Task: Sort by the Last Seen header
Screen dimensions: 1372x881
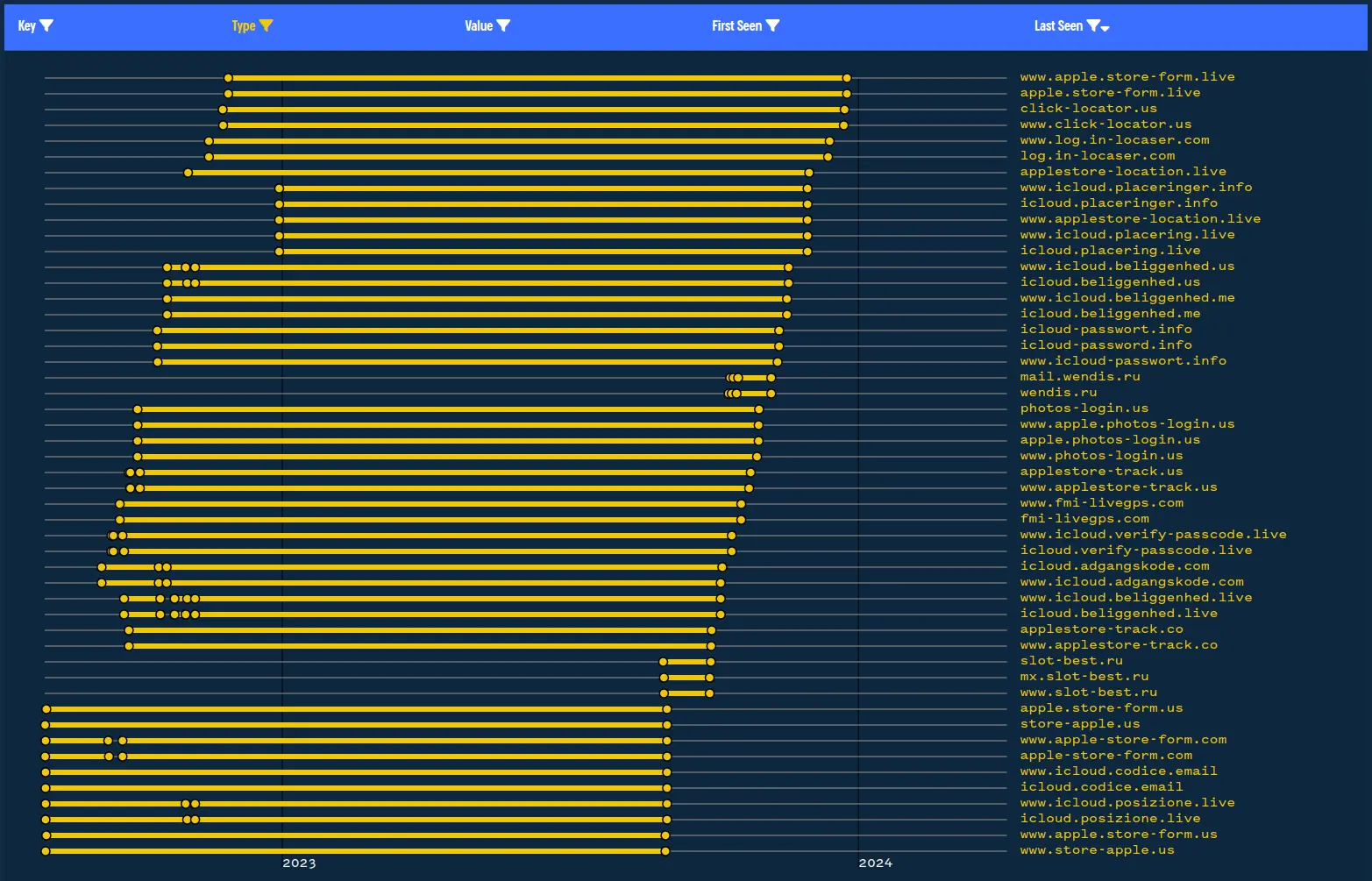Action: pyautogui.click(x=1058, y=25)
